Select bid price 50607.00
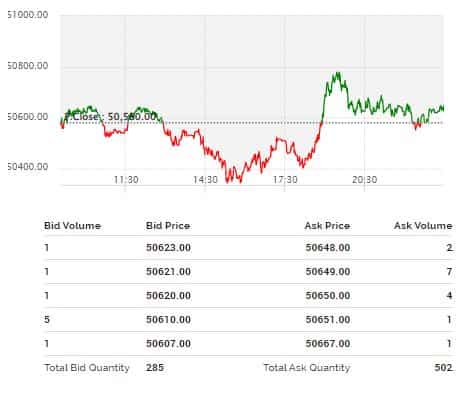The image size is (463, 398). click(168, 344)
